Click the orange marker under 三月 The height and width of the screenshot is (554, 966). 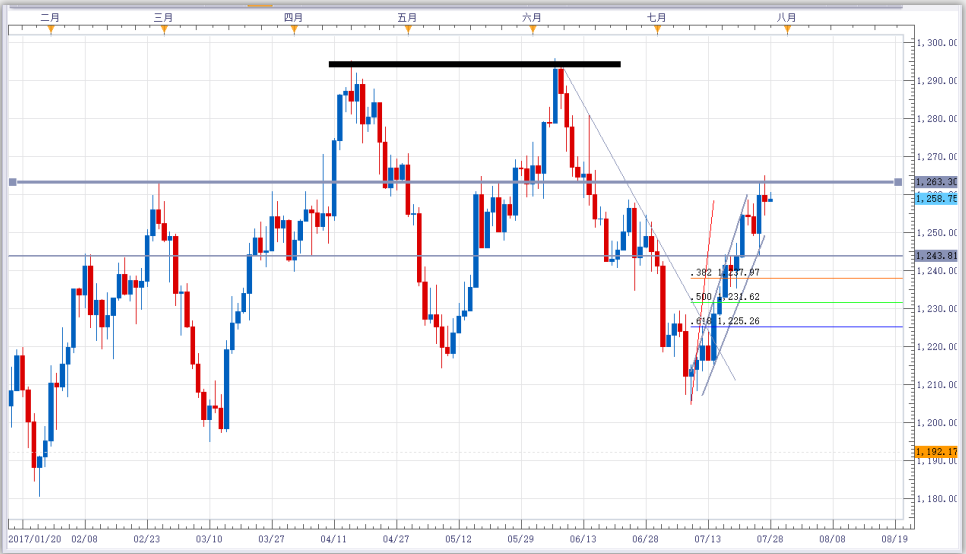[x=164, y=30]
